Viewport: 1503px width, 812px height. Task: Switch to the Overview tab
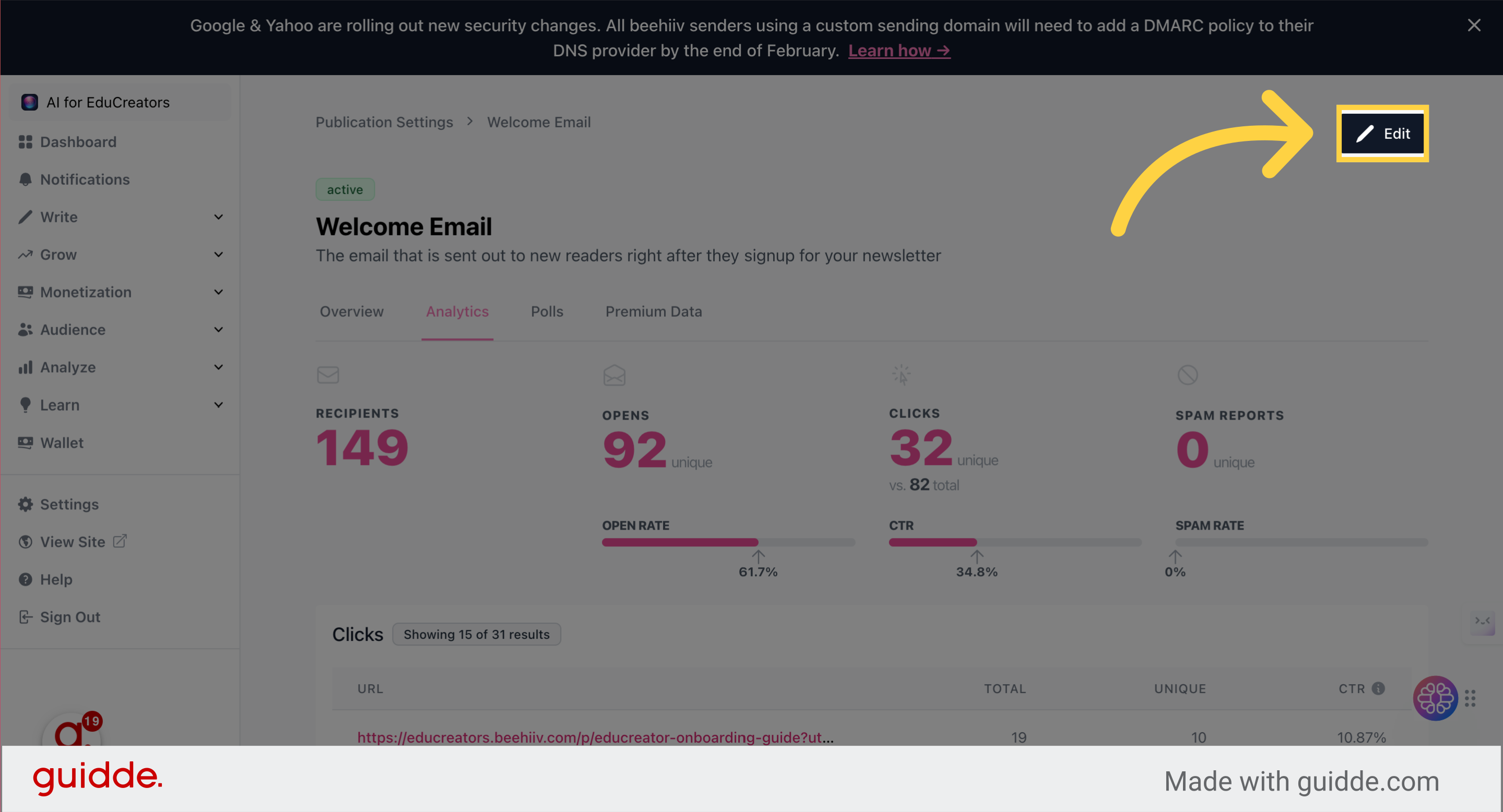coord(351,312)
